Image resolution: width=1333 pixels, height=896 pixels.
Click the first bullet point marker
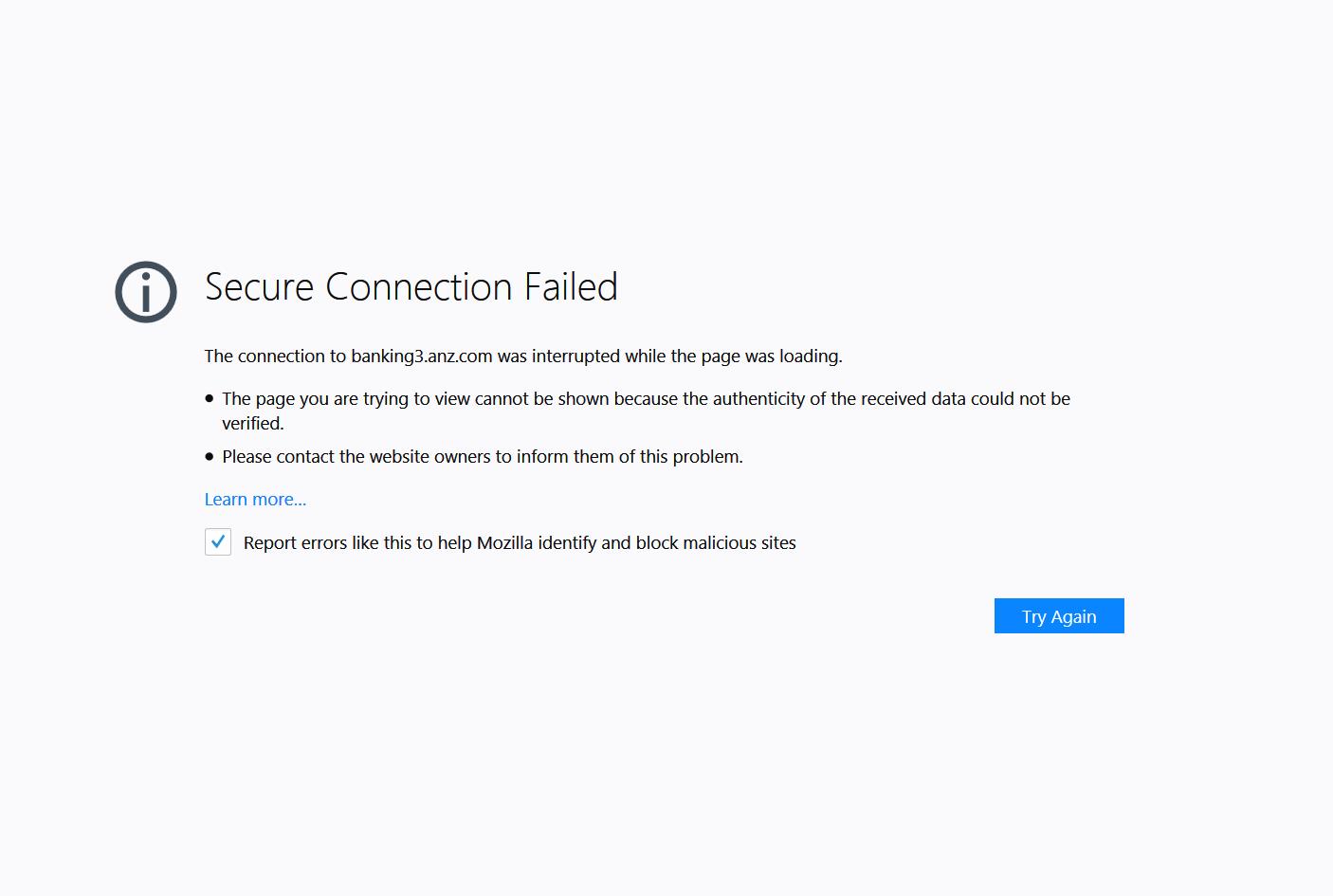pyautogui.click(x=210, y=399)
